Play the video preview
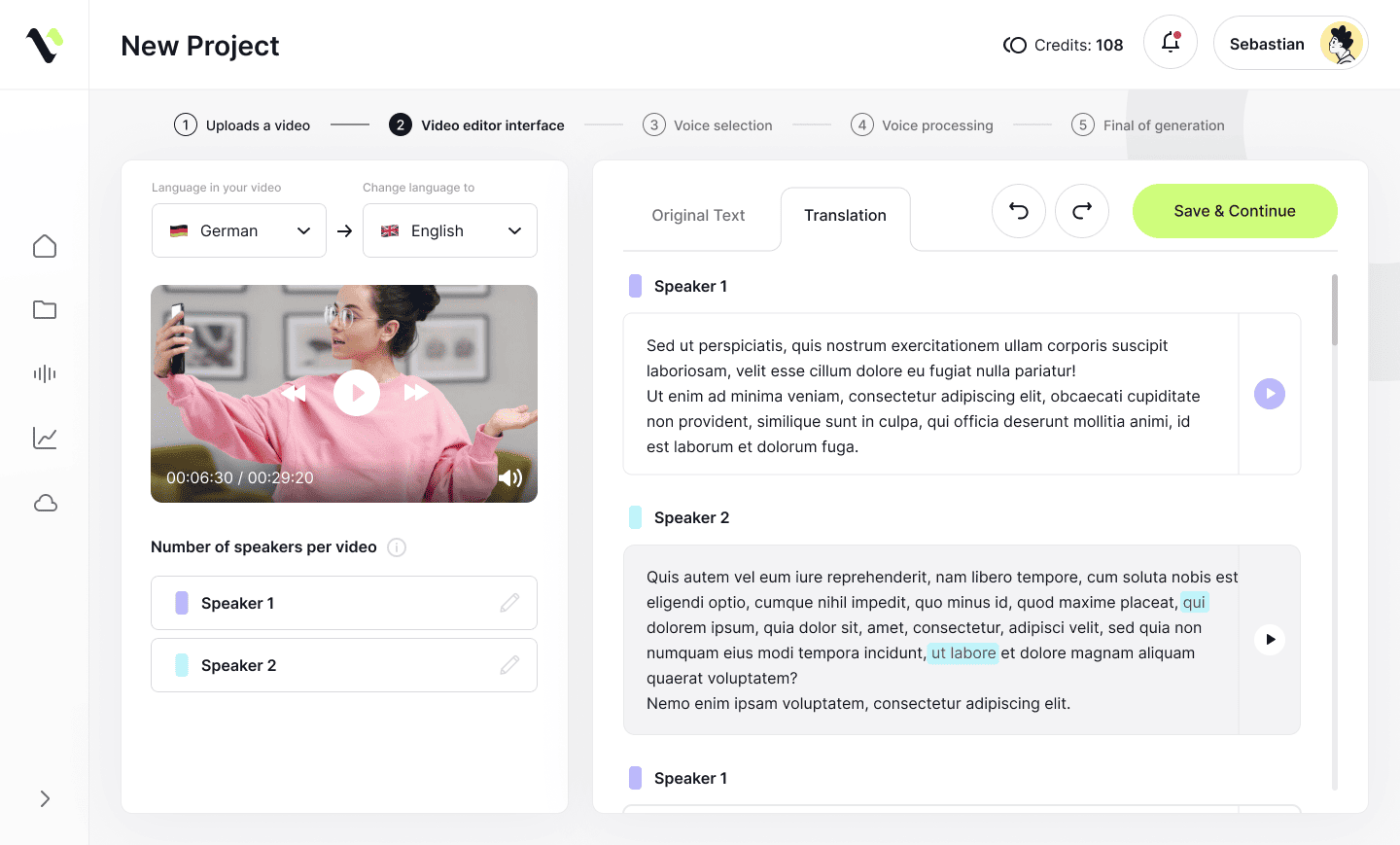1400x845 pixels. [357, 393]
